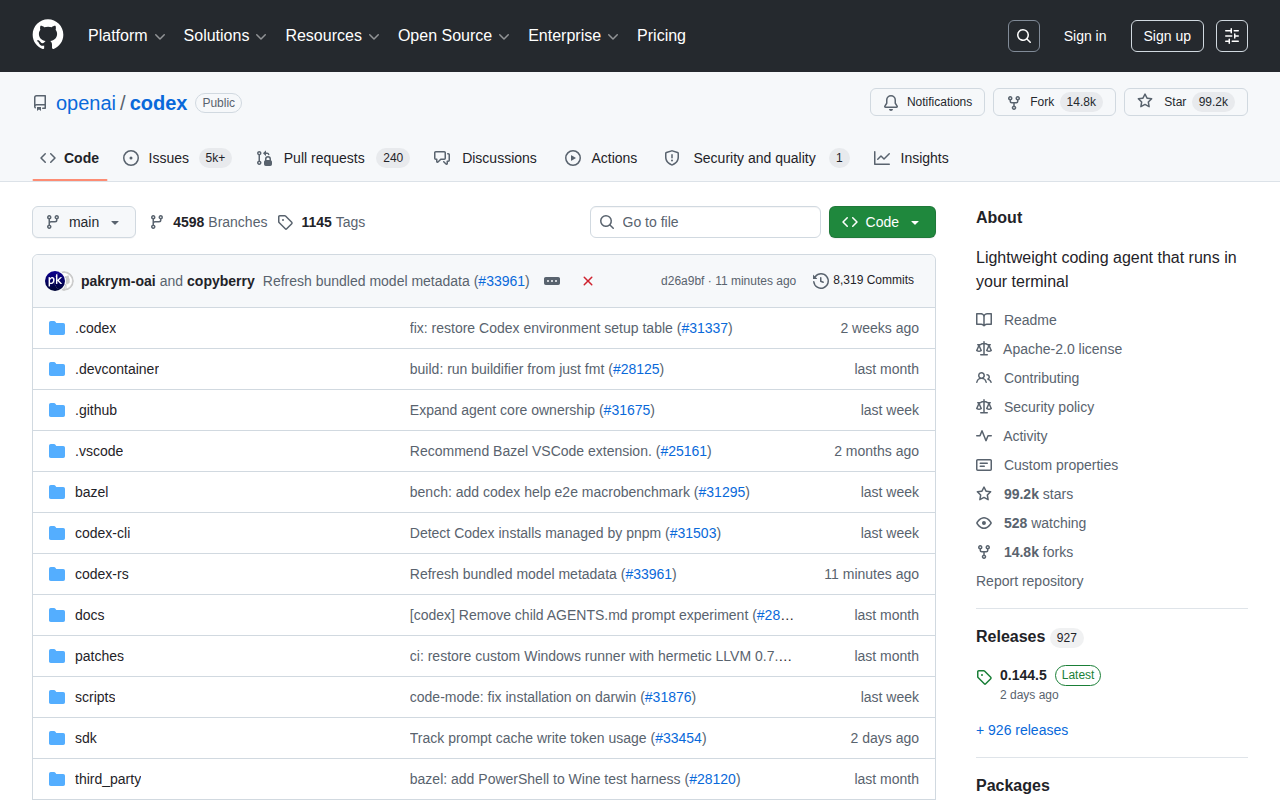This screenshot has width=1280, height=800.
Task: View 8,319 Commits history
Action: click(864, 281)
